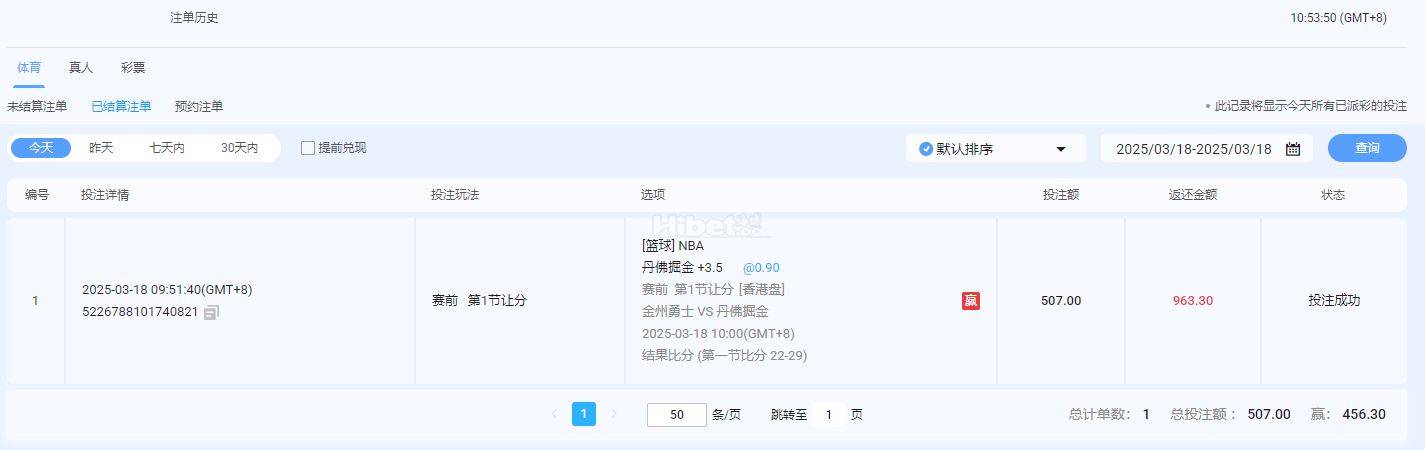
Task: Switch to the 彩票 tab
Action: click(133, 68)
